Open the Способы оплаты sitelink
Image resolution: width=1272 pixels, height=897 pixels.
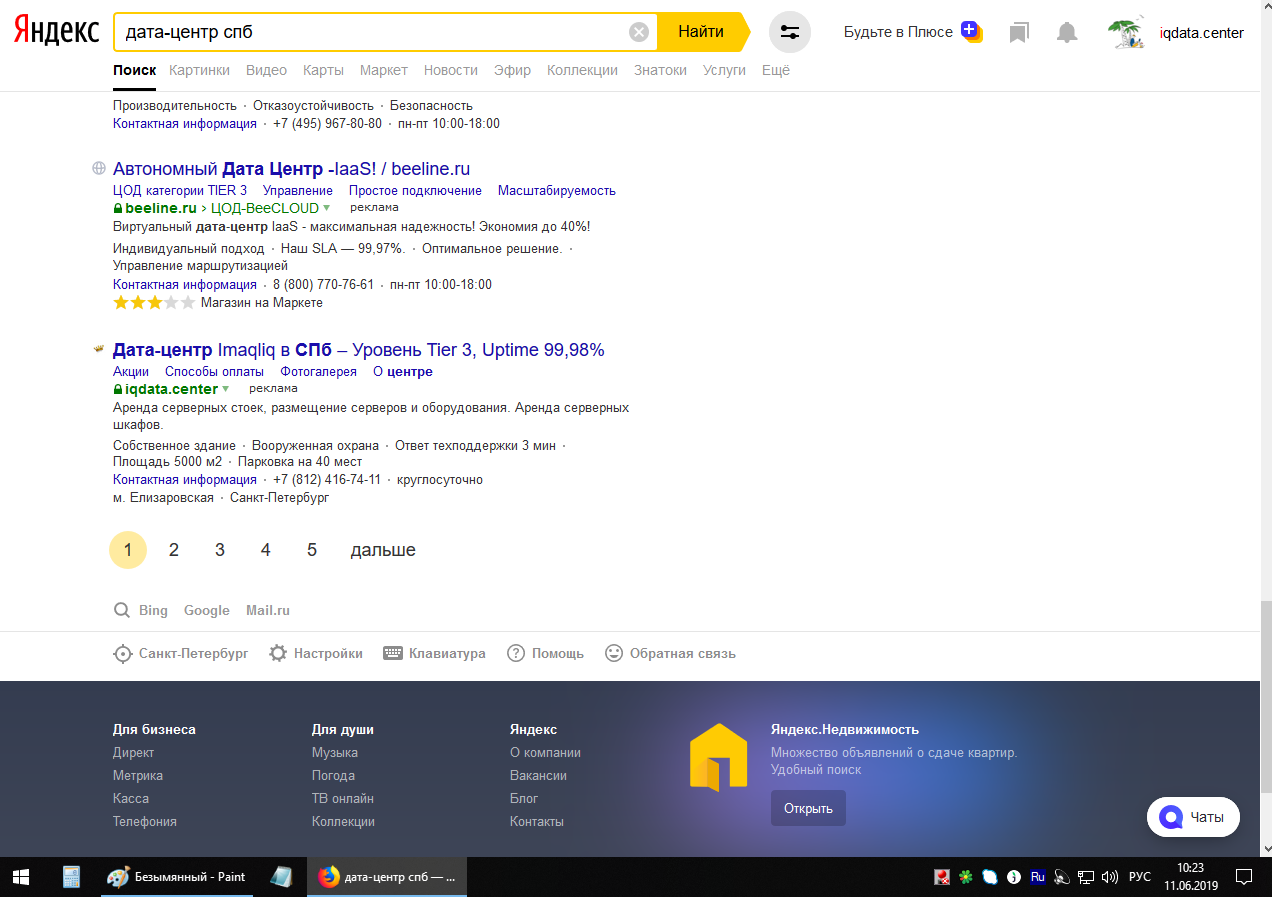pyautogui.click(x=214, y=371)
